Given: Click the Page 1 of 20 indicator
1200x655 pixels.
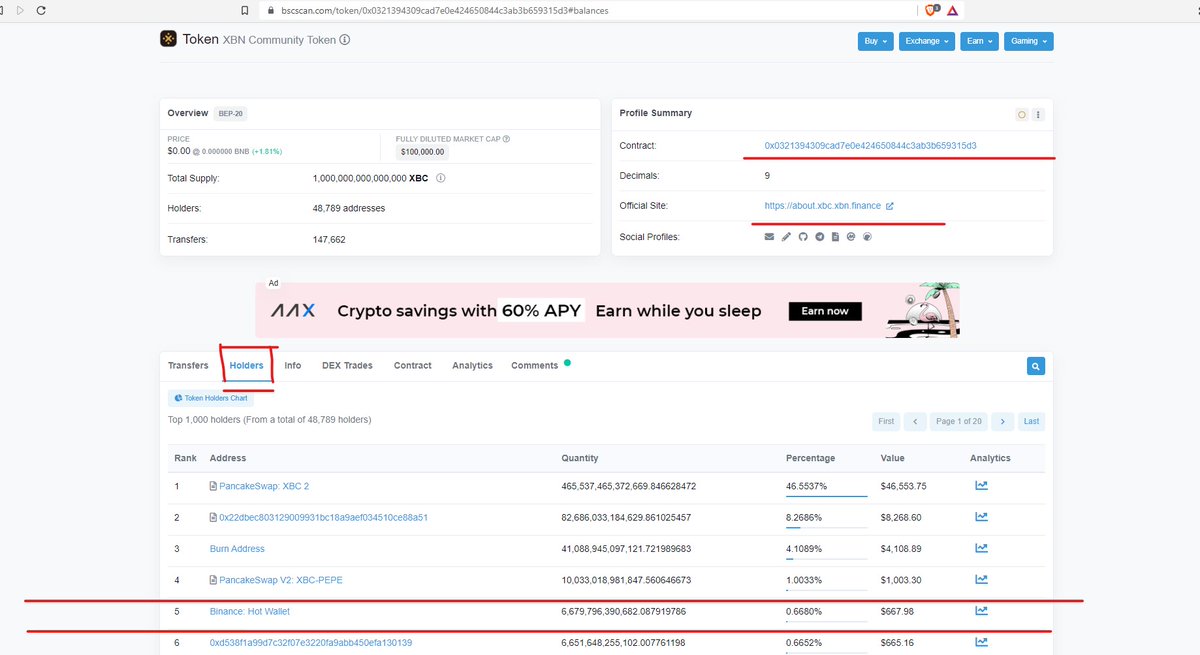Looking at the screenshot, I should point(959,421).
